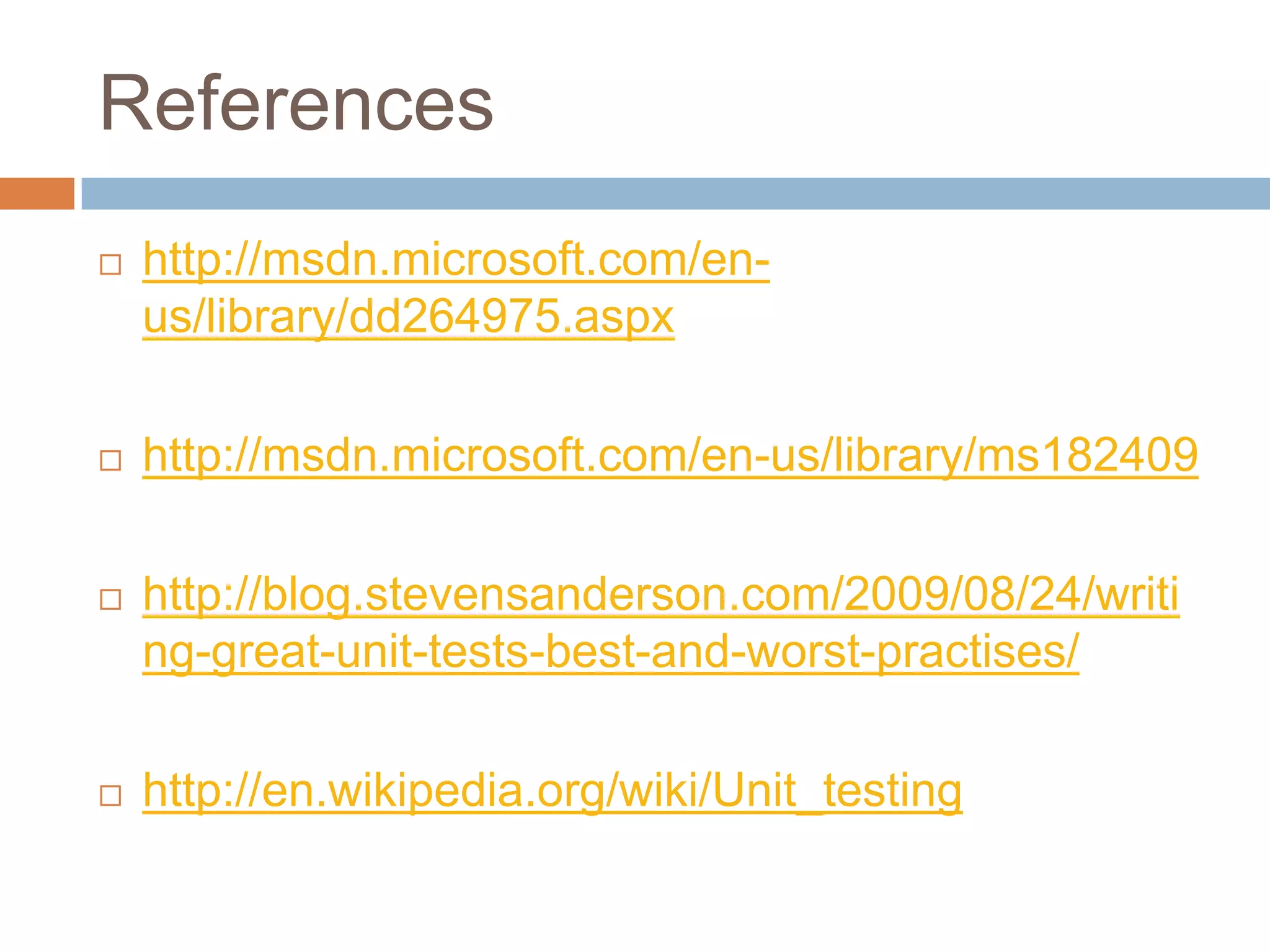
Task: Click the square bullet before the blog link
Action: pos(110,599)
